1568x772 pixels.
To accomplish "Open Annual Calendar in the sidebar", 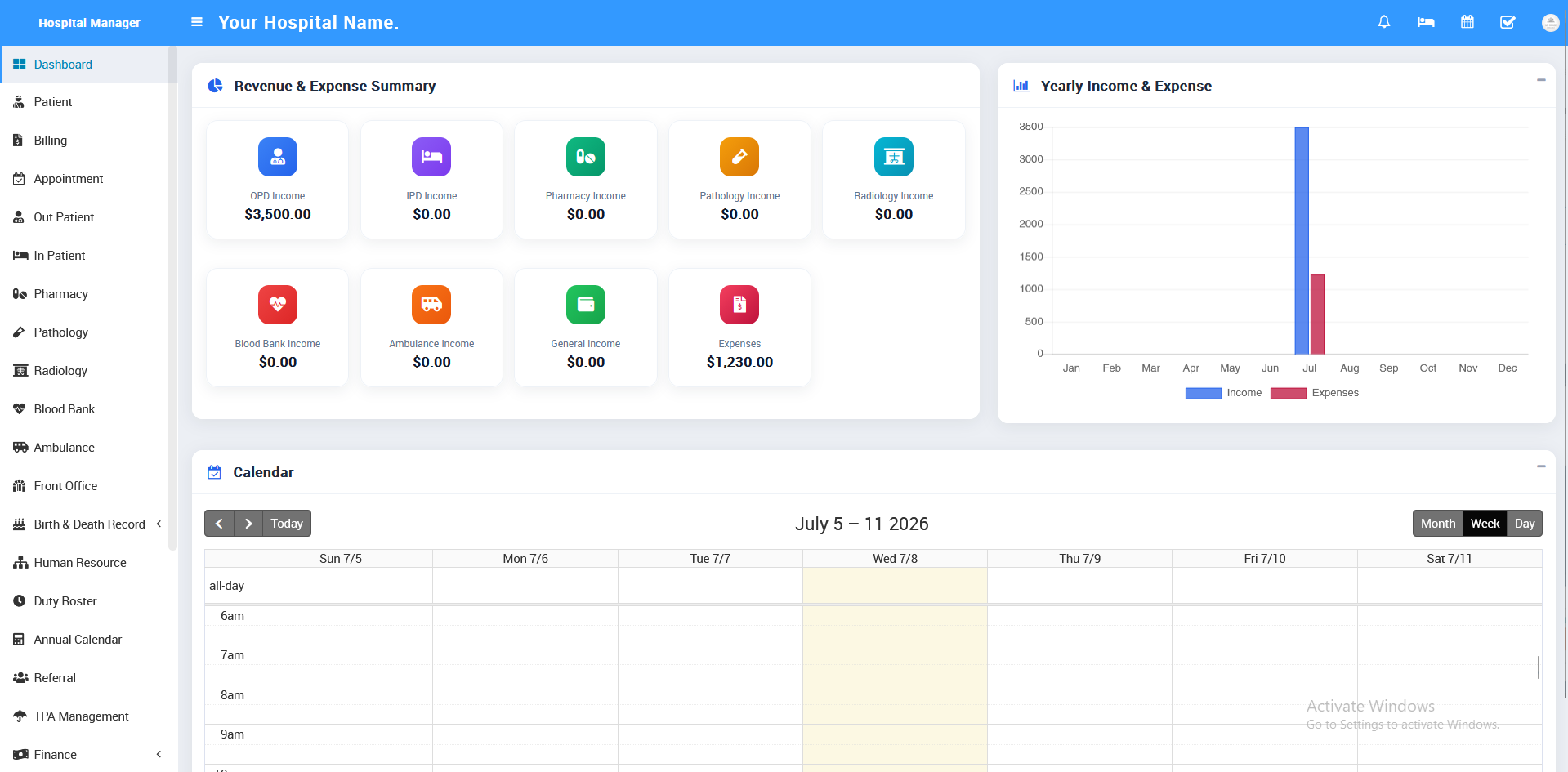I will click(84, 640).
